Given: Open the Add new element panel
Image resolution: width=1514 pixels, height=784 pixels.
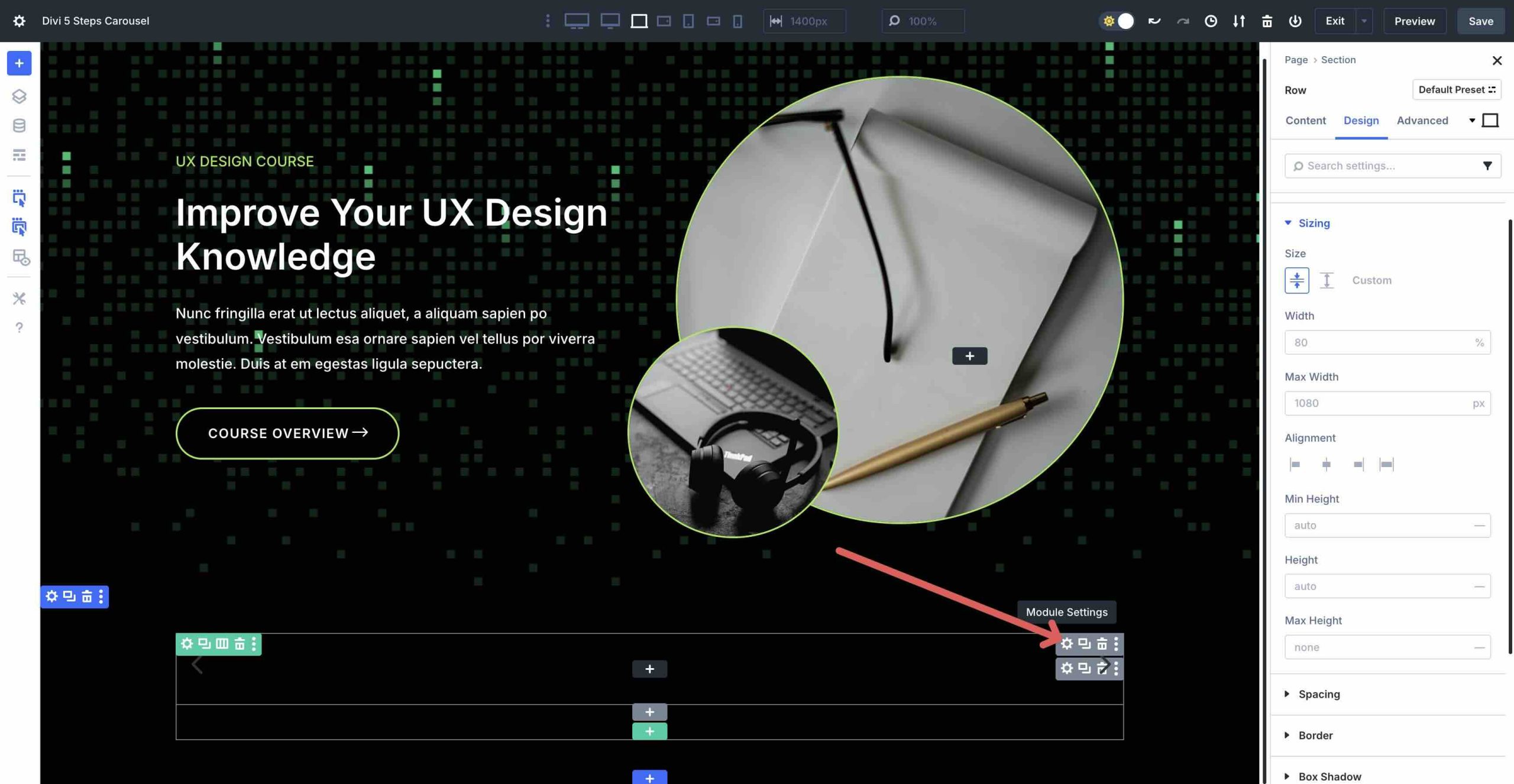Looking at the screenshot, I should click(19, 63).
